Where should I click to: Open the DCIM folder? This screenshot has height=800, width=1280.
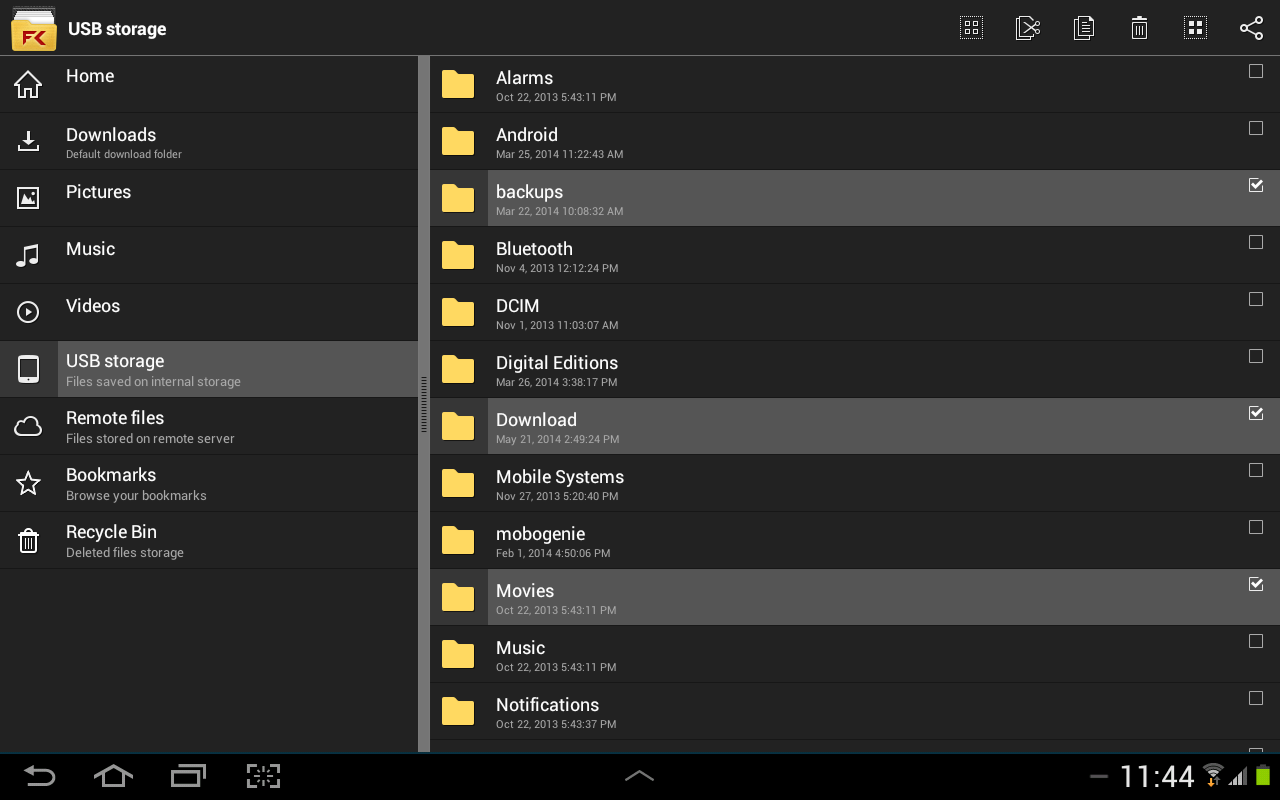[x=517, y=313]
